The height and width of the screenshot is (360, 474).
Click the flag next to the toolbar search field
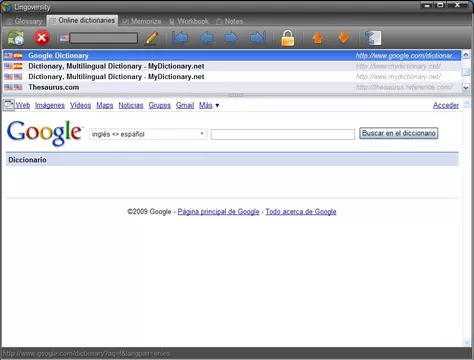[64, 38]
